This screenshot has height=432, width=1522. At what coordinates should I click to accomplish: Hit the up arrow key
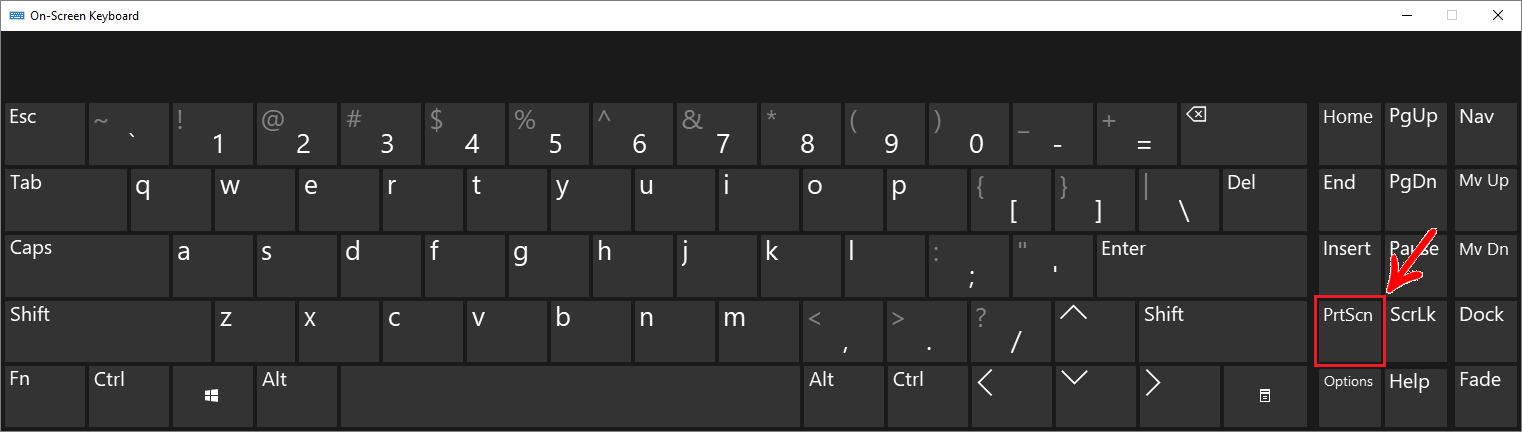[x=1096, y=331]
